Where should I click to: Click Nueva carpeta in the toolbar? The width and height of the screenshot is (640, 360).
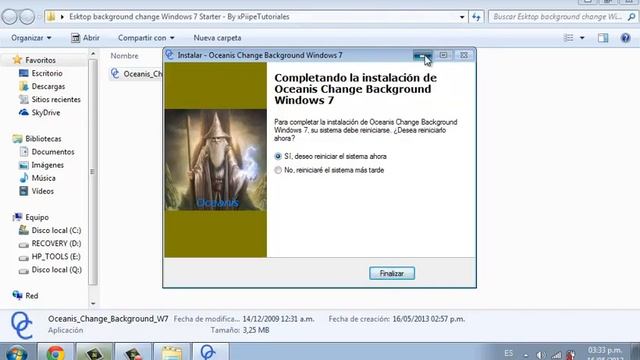(x=217, y=38)
